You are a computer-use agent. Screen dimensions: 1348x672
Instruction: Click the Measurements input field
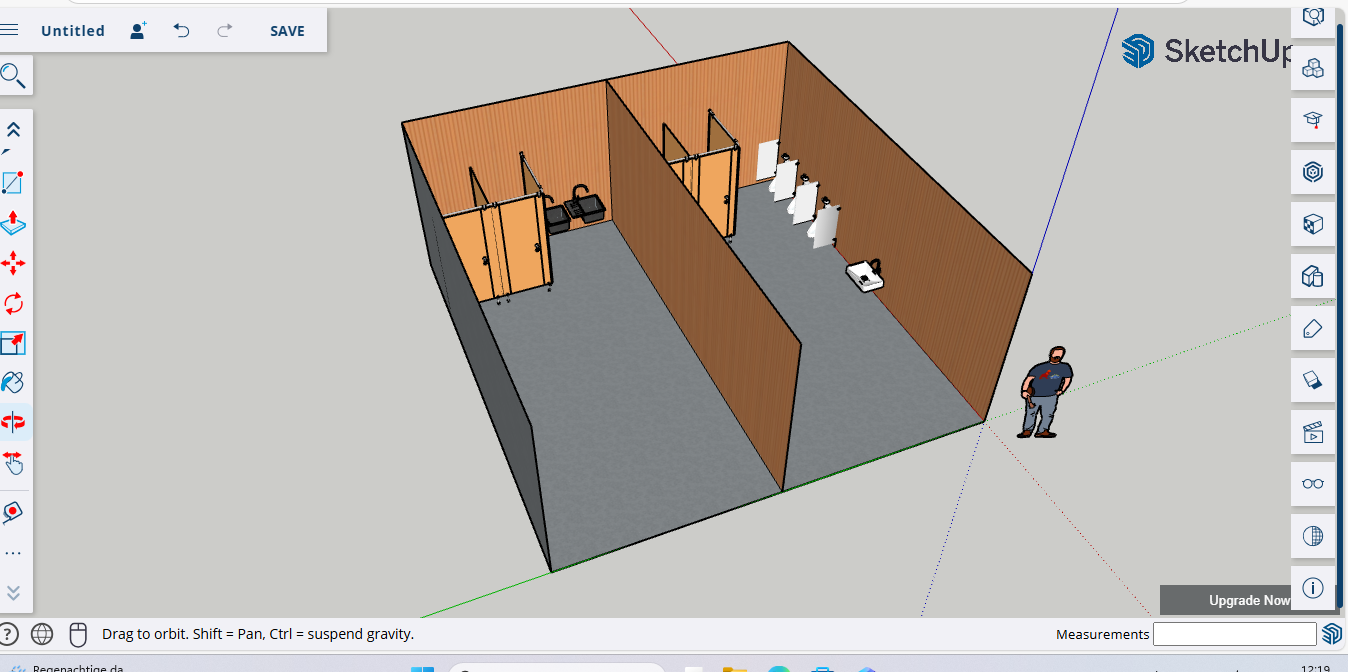click(x=1234, y=634)
